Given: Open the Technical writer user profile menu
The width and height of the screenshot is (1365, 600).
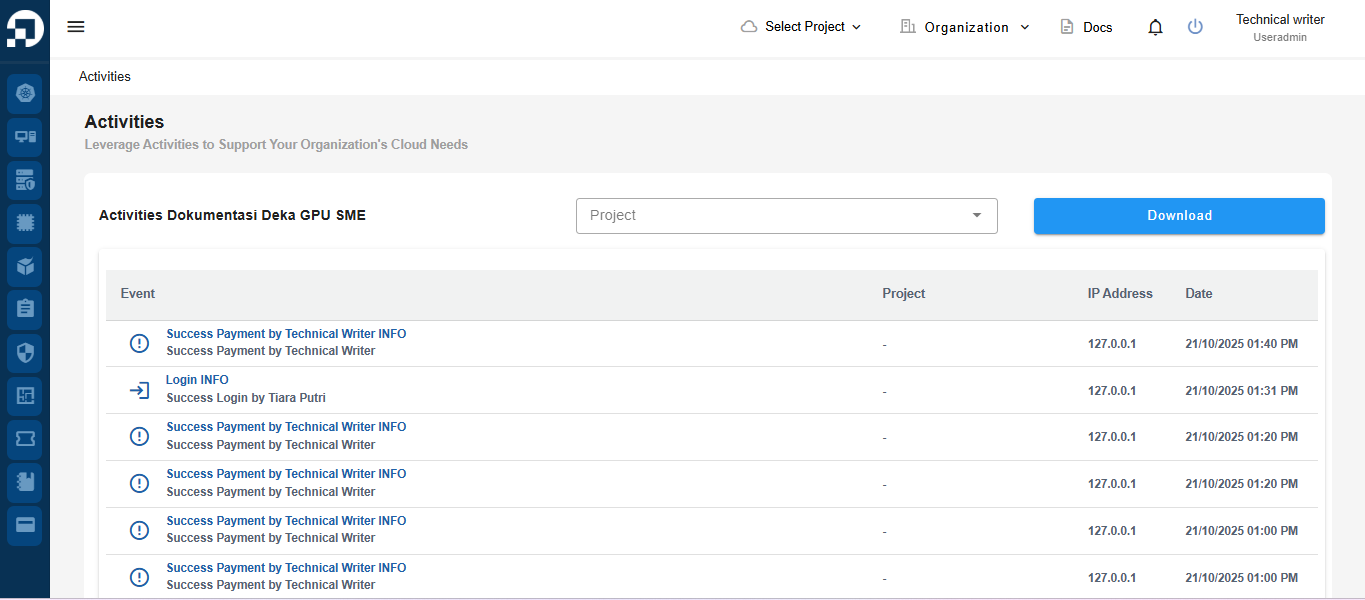Looking at the screenshot, I should [x=1279, y=28].
